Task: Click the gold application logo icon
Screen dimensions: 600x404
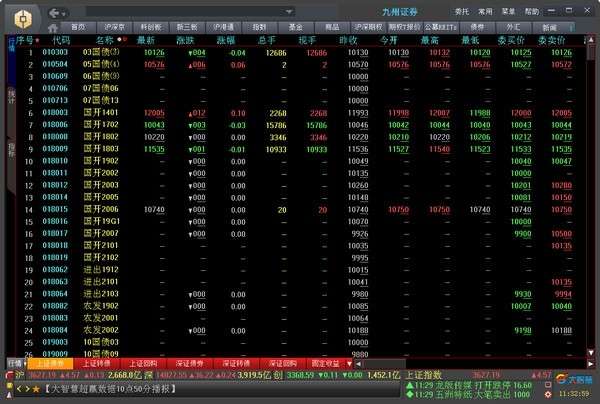Action: click(23, 18)
